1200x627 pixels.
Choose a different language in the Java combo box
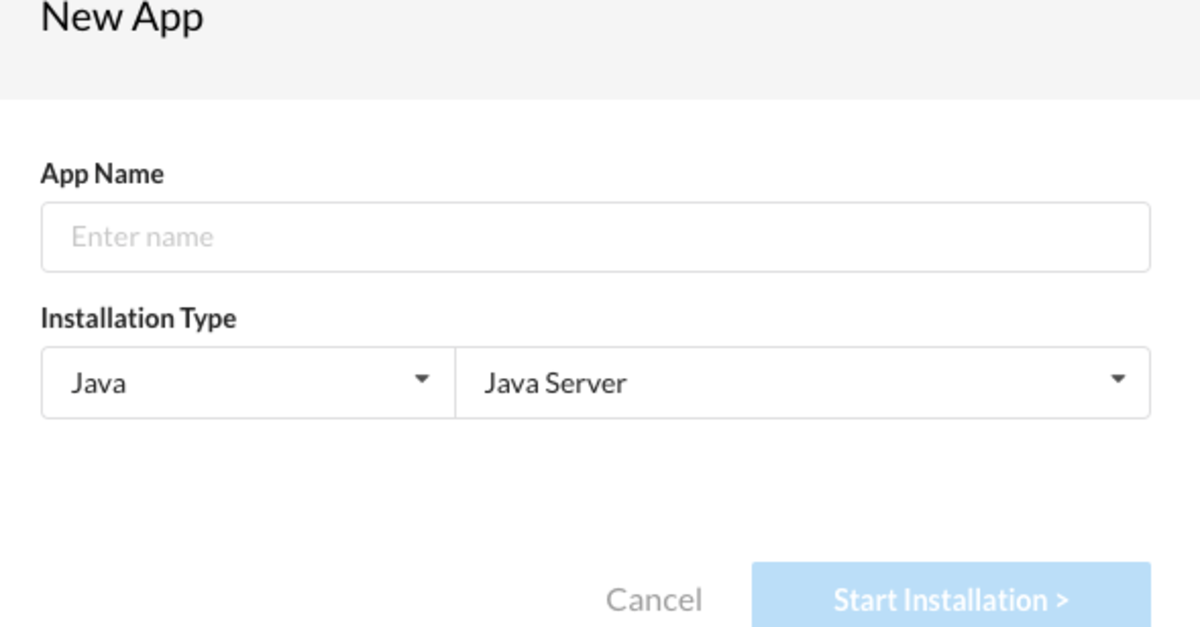point(247,382)
